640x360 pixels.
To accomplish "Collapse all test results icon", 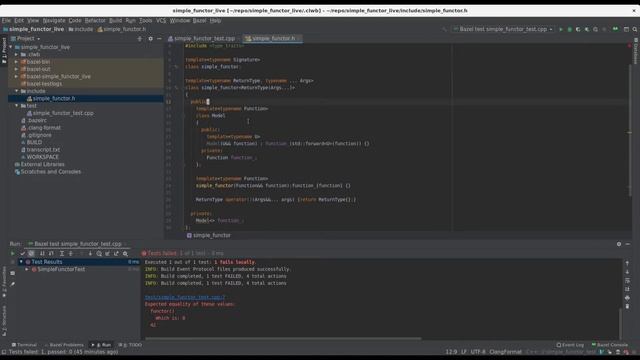I will [x=71, y=253].
